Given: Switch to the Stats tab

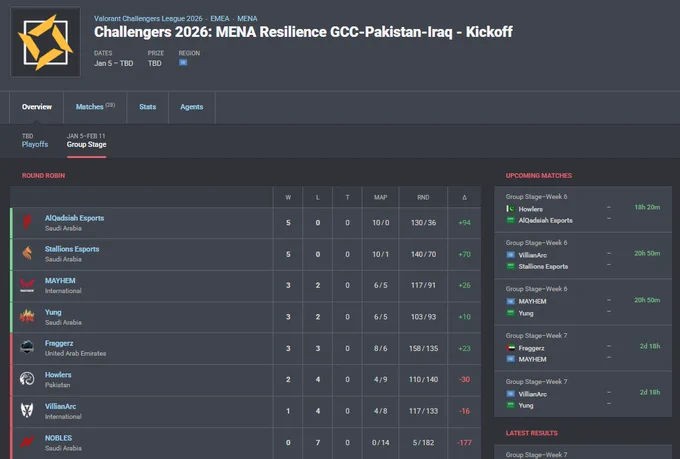Looking at the screenshot, I should pyautogui.click(x=147, y=107).
